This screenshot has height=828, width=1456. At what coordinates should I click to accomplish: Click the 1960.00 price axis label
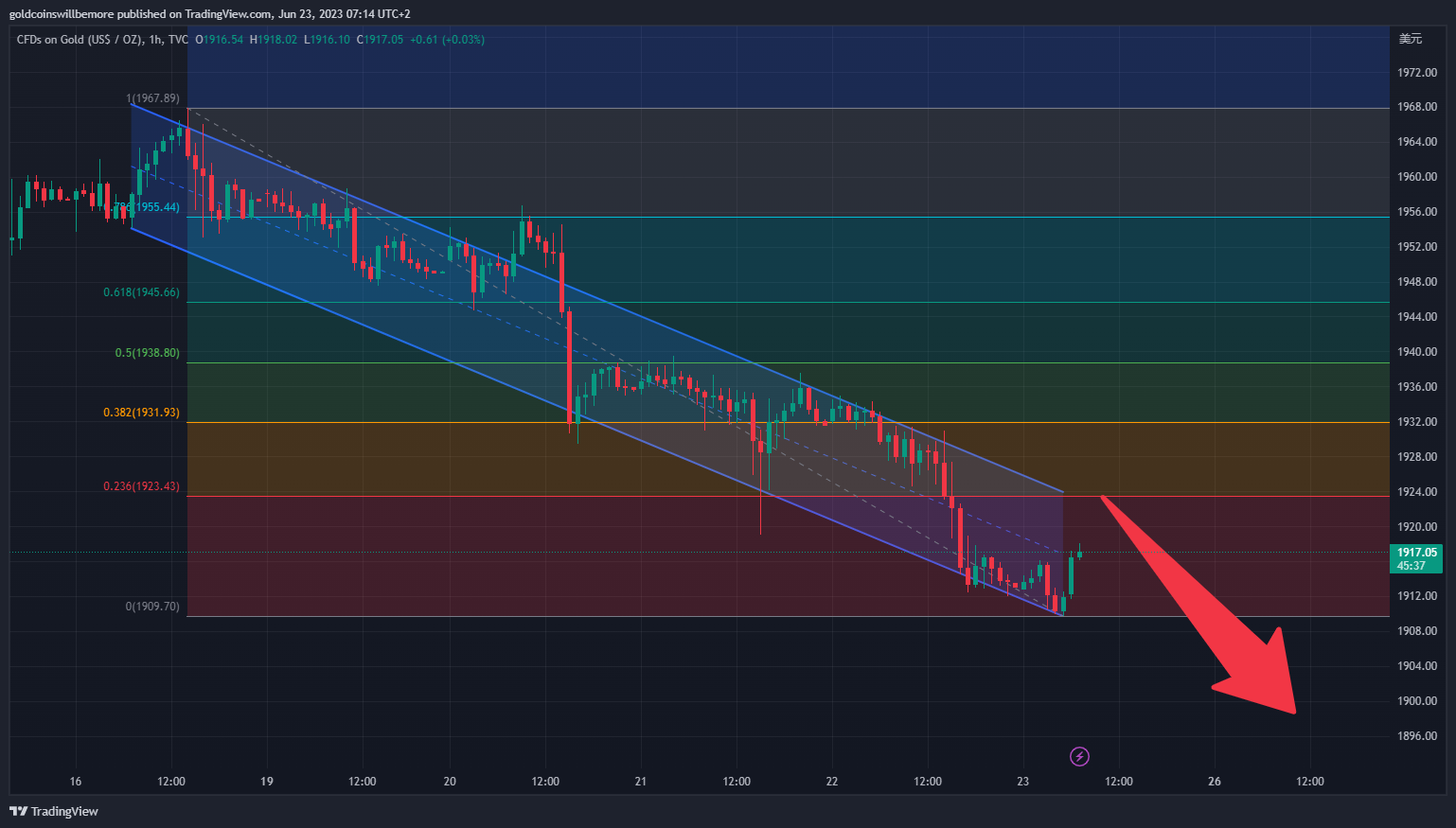pos(1417,177)
